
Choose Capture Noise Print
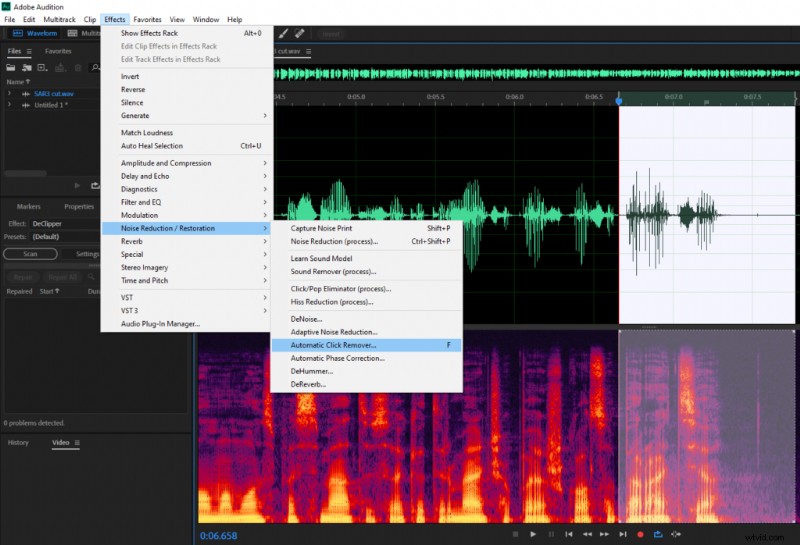click(x=367, y=228)
